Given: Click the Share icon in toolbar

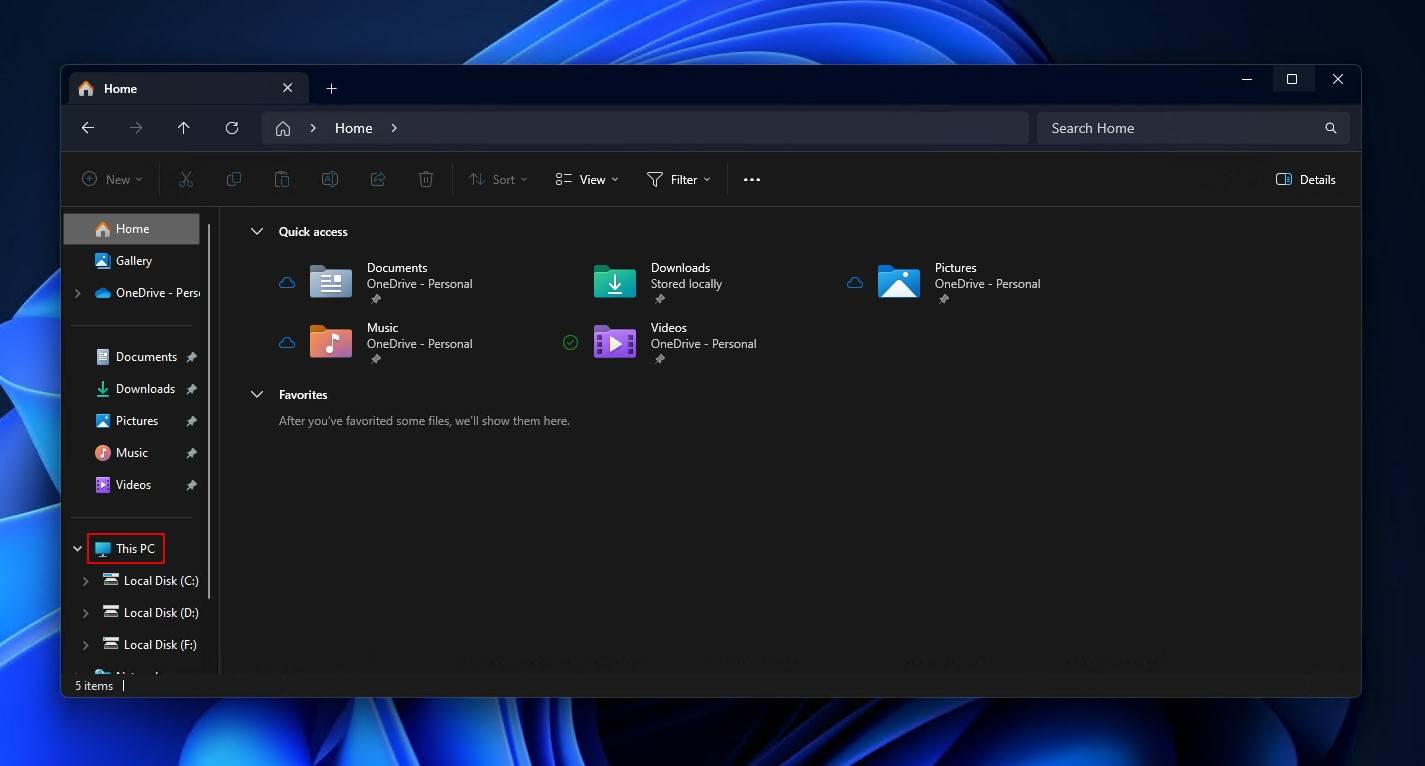Looking at the screenshot, I should pyautogui.click(x=378, y=179).
